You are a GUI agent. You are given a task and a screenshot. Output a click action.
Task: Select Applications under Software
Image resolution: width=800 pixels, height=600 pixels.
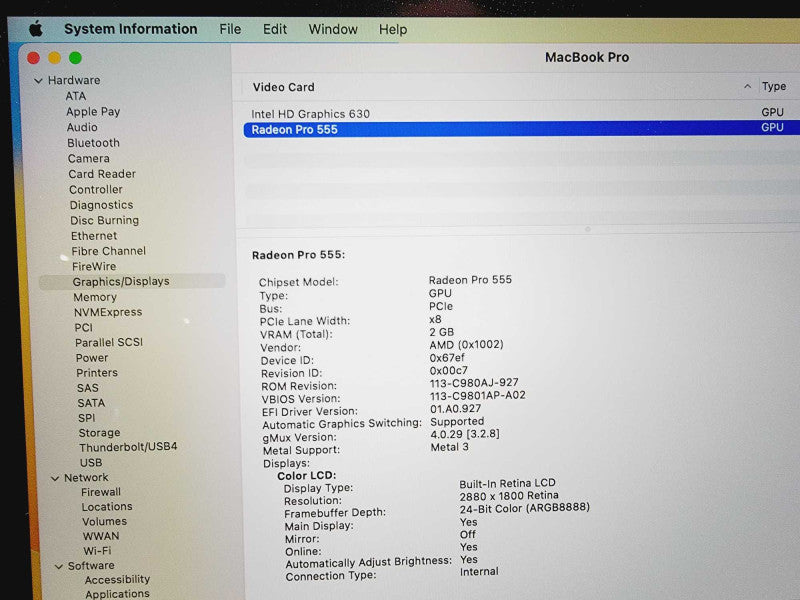[x=117, y=594]
